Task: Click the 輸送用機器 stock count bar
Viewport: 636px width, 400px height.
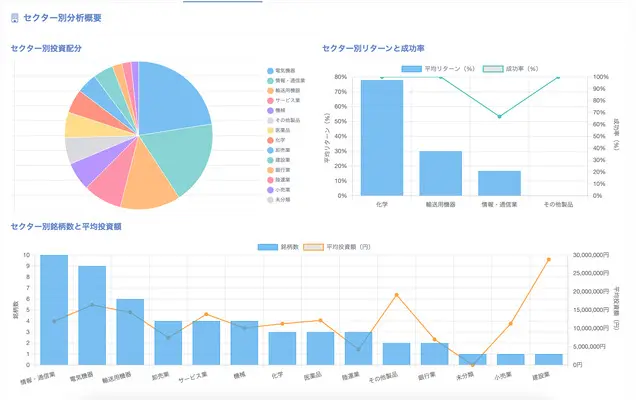Action: tap(130, 332)
